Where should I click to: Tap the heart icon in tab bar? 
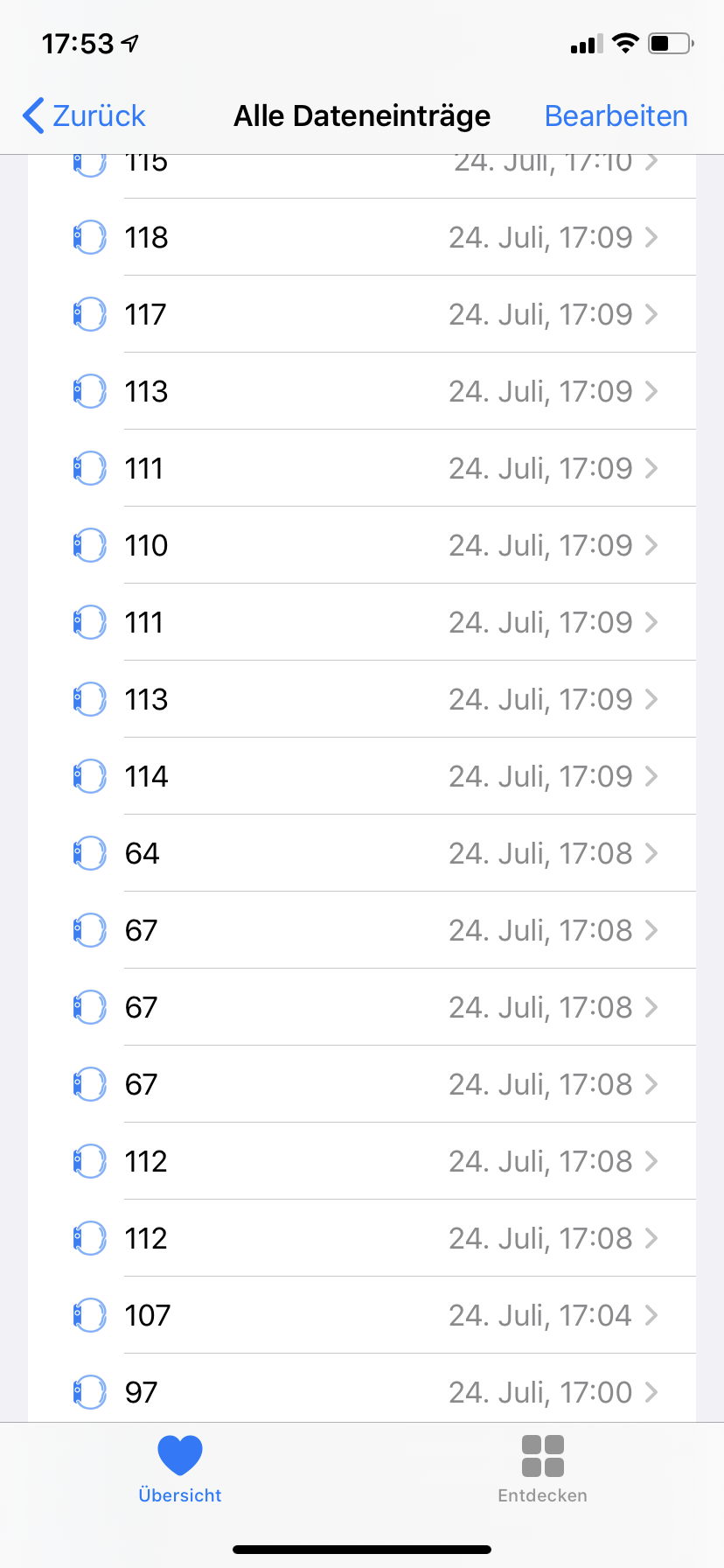coord(180,1455)
